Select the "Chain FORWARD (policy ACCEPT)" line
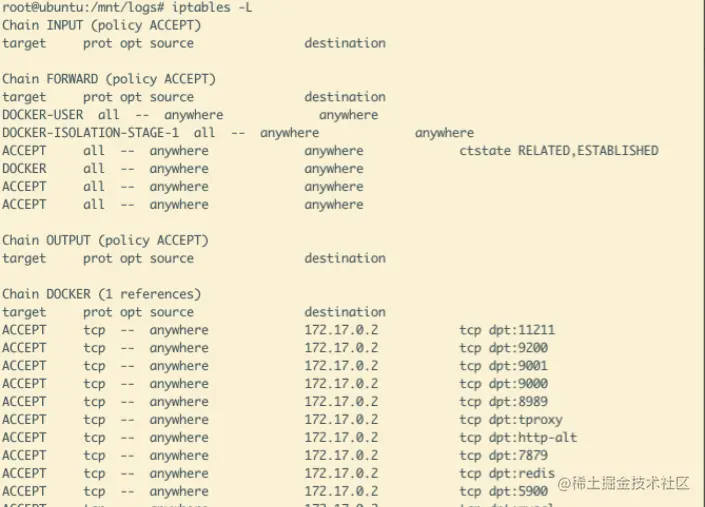This screenshot has height=507, width=705. pos(109,80)
